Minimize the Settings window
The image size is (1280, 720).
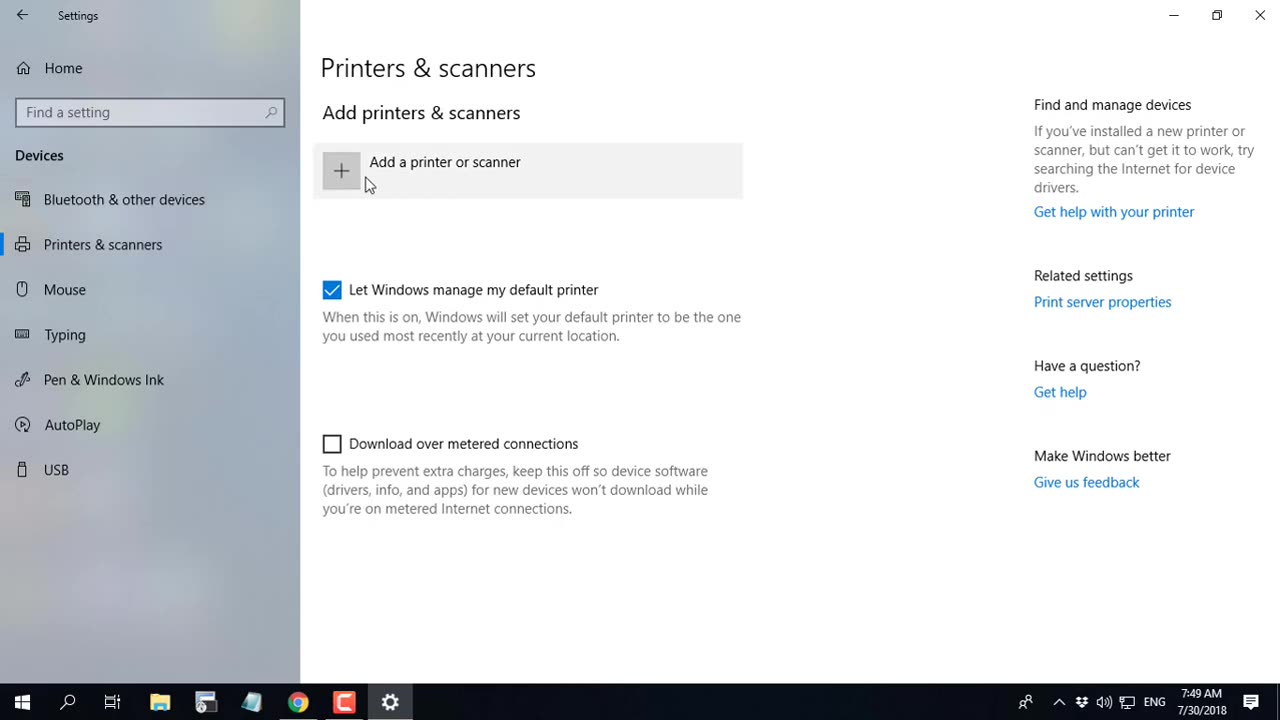1174,15
